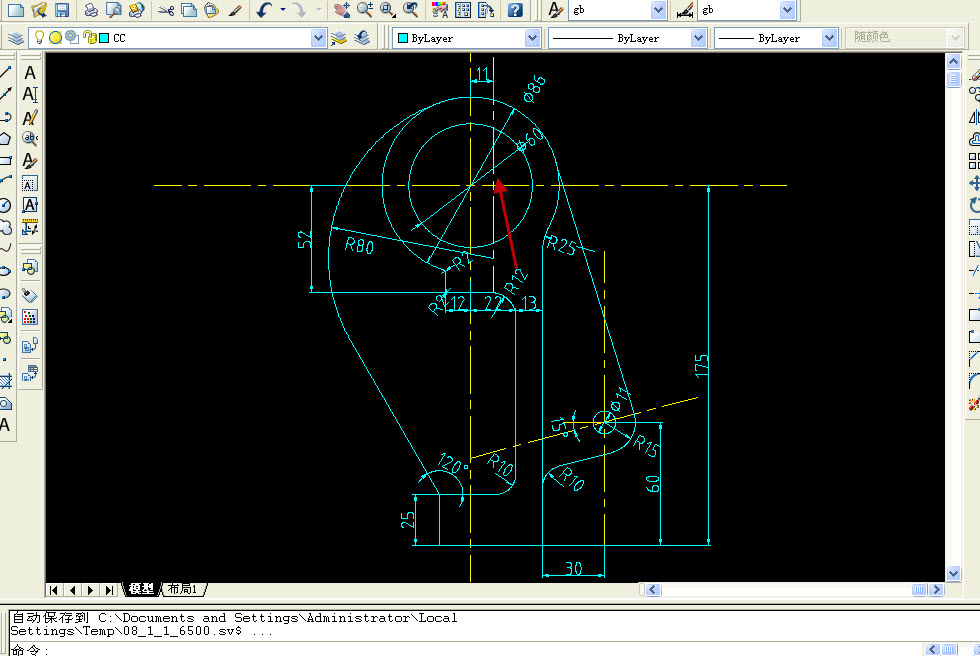Expand the text style gb dropdown
The image size is (980, 656).
[658, 10]
